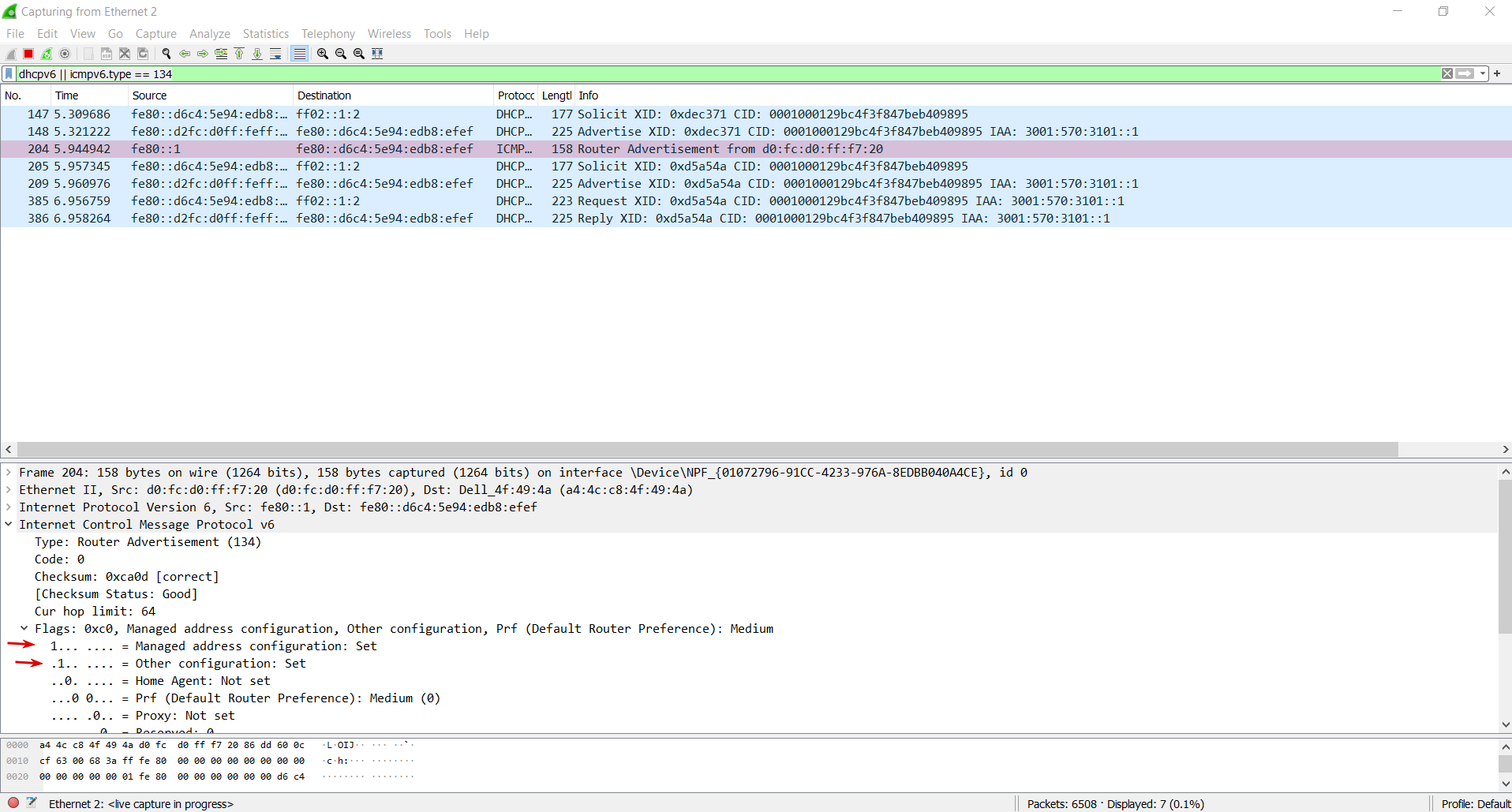Open the Analyze menu

[210, 34]
